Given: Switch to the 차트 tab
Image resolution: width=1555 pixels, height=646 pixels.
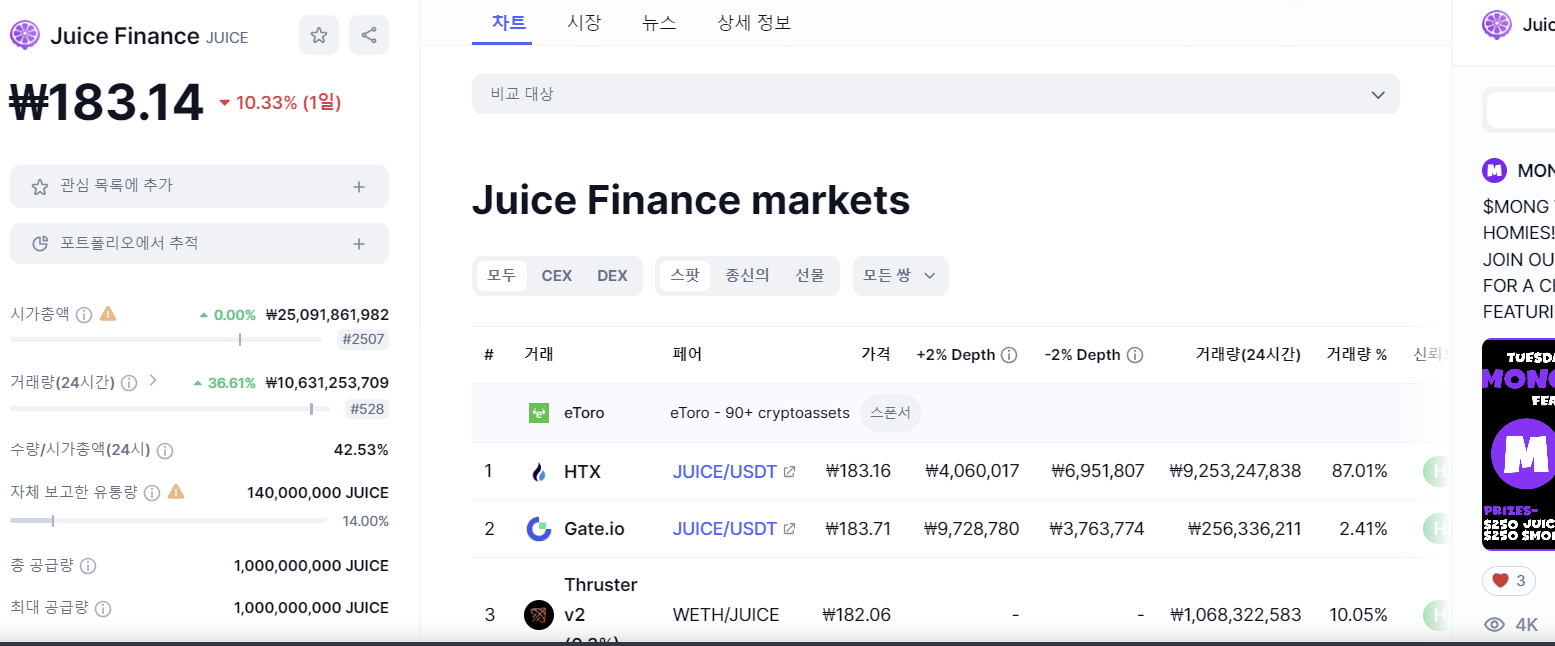Looking at the screenshot, I should click(x=509, y=22).
